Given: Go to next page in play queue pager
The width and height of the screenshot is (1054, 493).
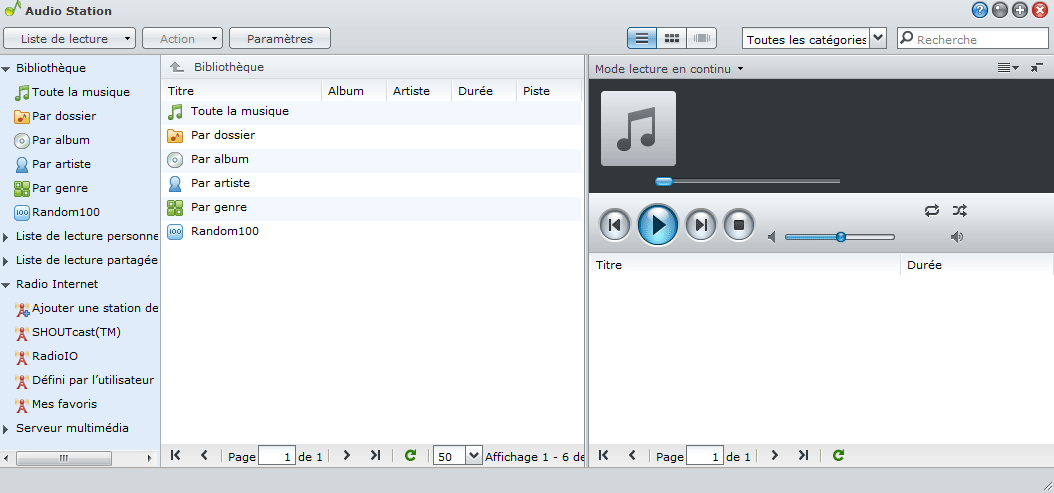Looking at the screenshot, I should click(774, 455).
